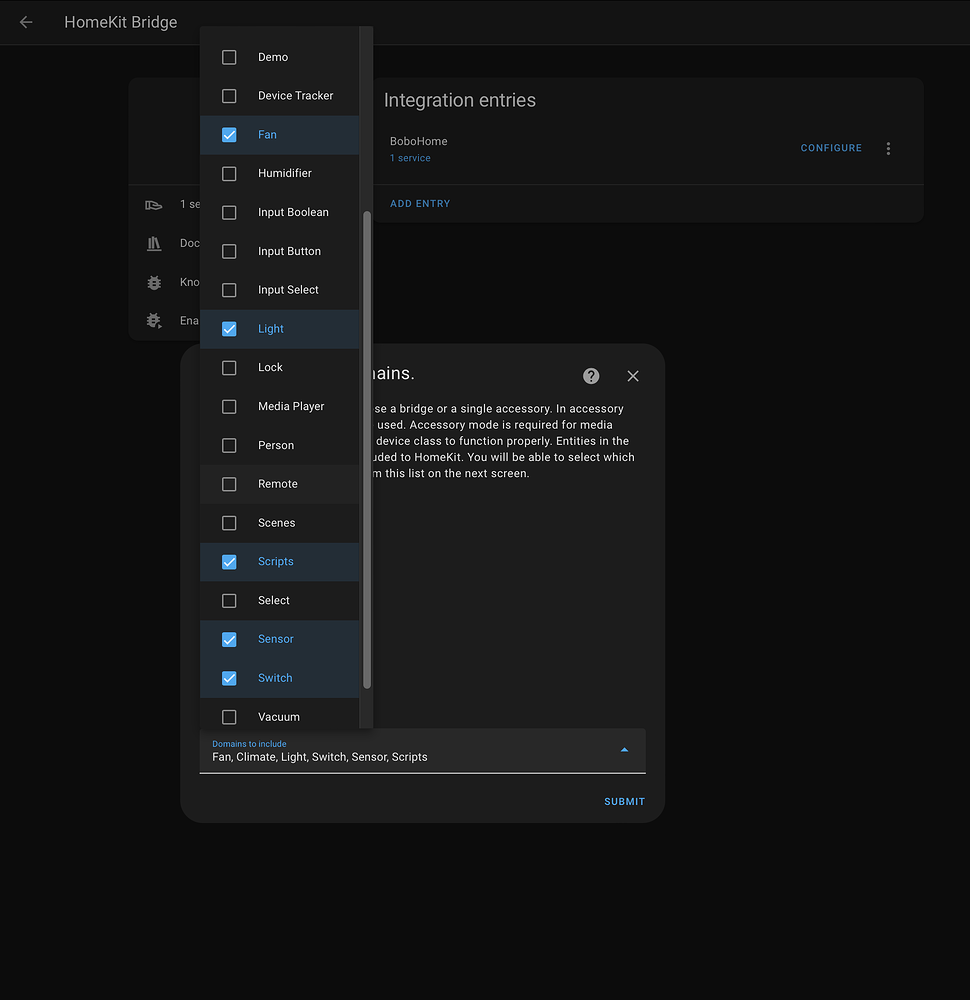
Task: Collapse the Domains to include dropdown
Action: 624,748
